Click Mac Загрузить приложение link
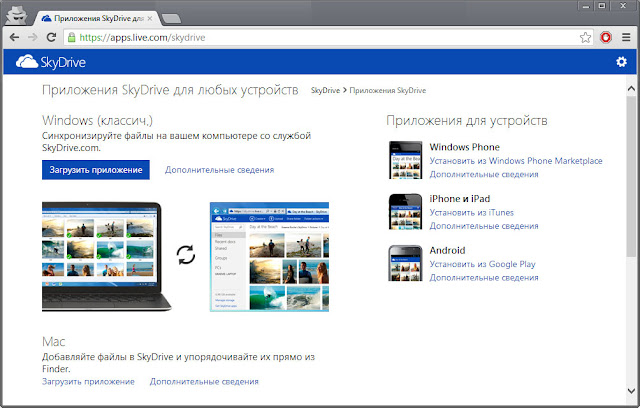This screenshot has height=408, width=640. click(88, 381)
